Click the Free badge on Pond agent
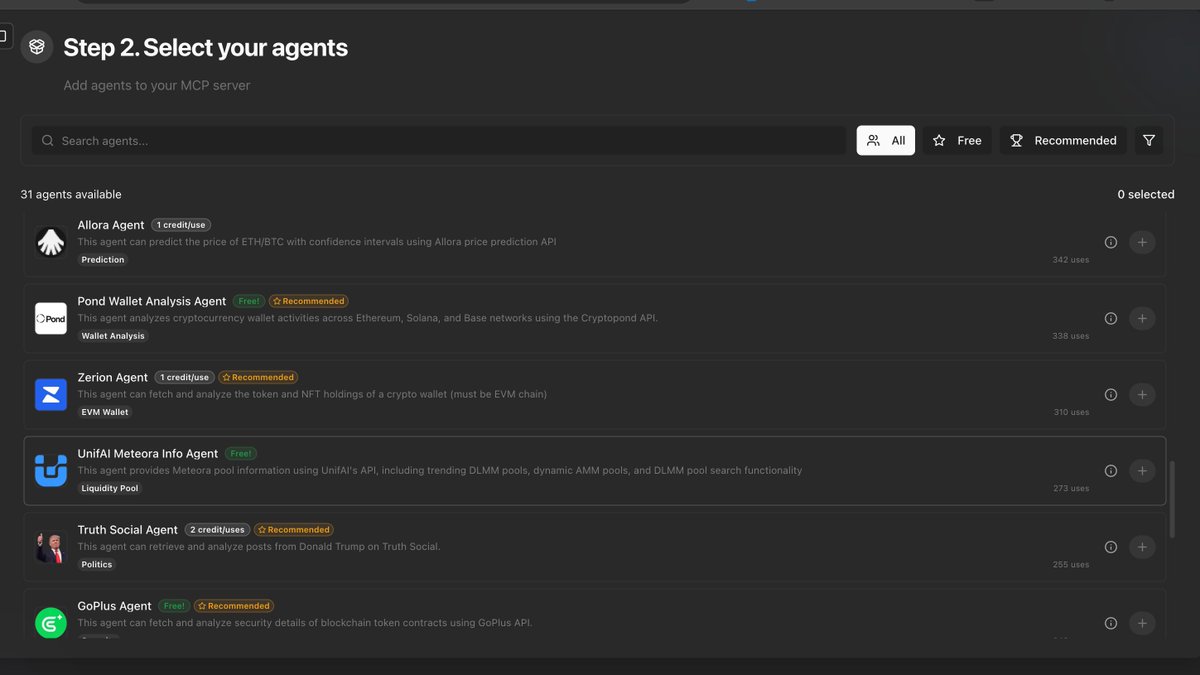Viewport: 1200px width, 675px height. tap(249, 301)
